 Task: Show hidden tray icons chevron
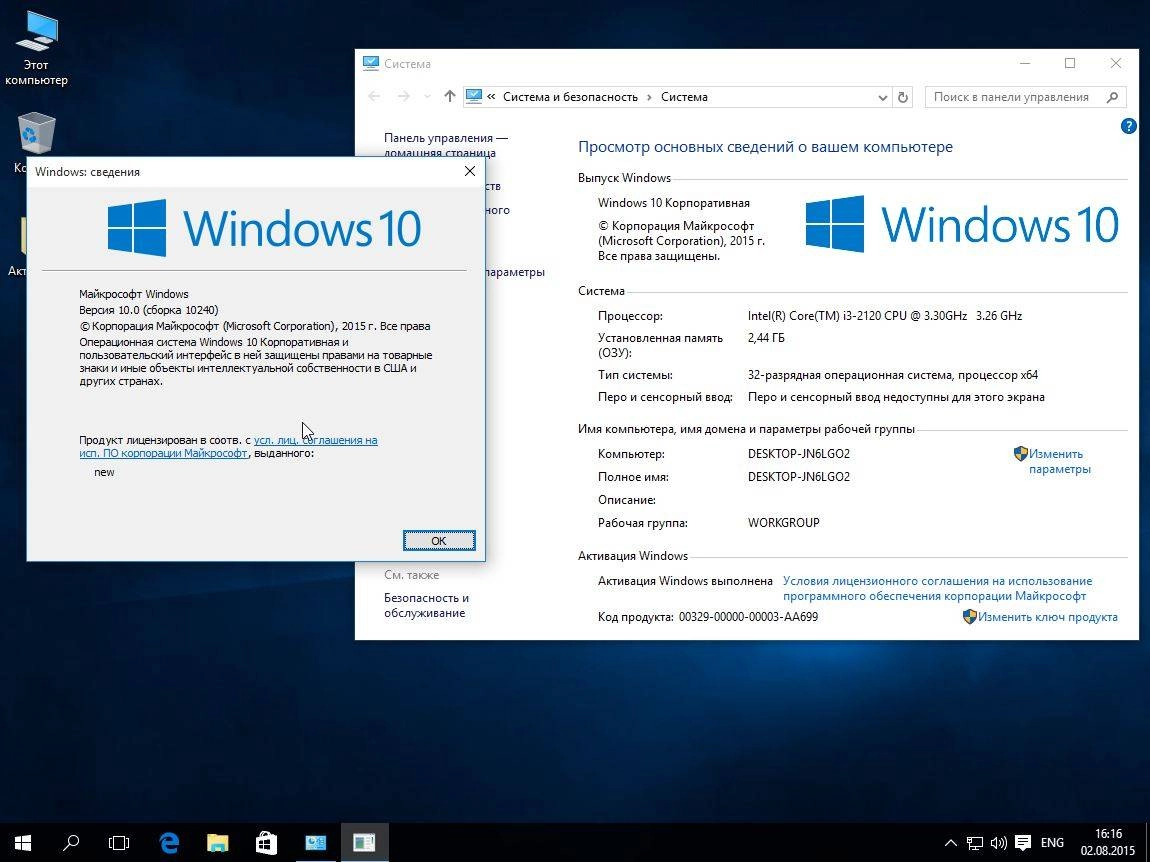(950, 843)
